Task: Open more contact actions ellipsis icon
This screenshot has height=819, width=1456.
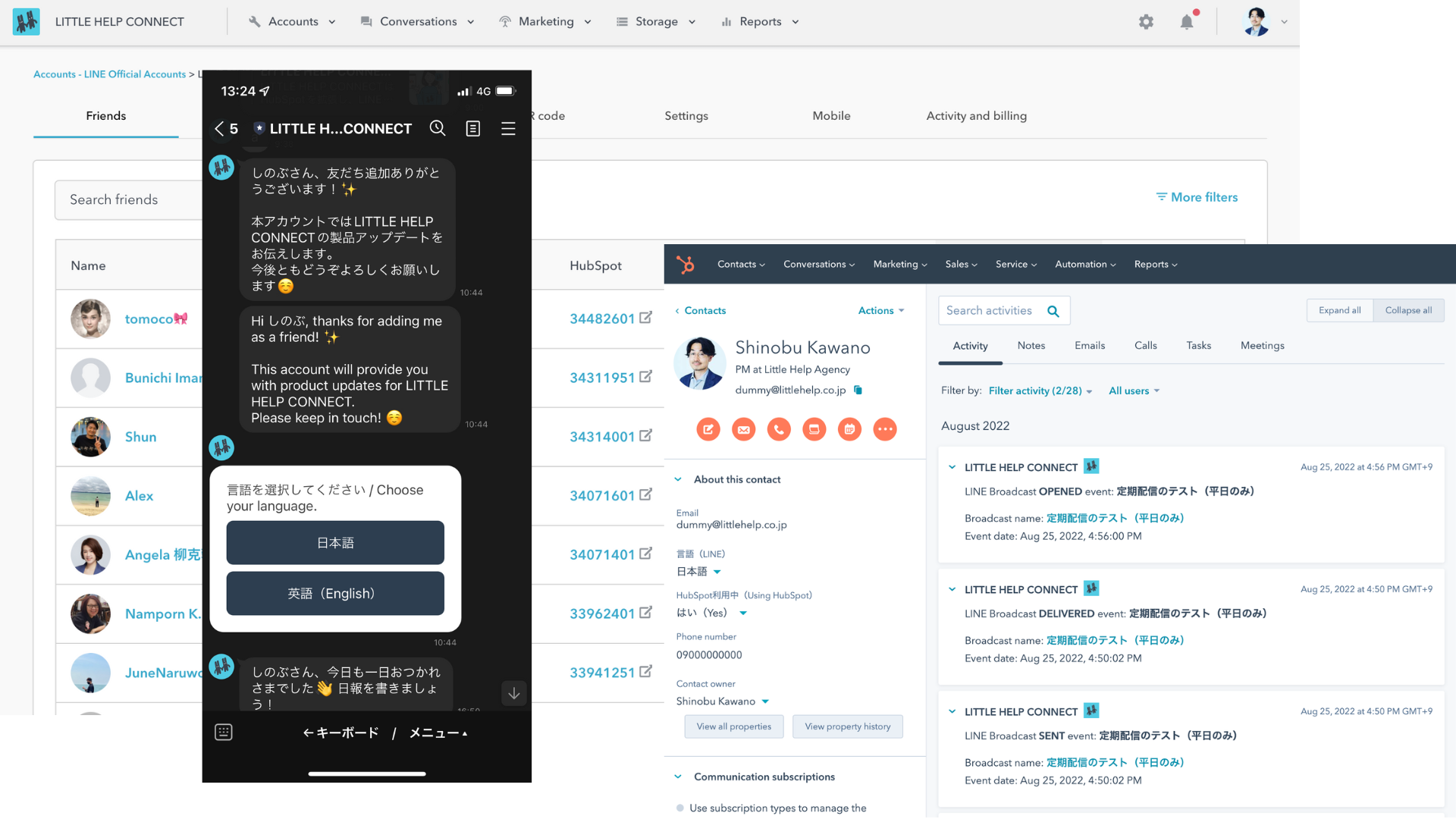Action: click(x=885, y=429)
